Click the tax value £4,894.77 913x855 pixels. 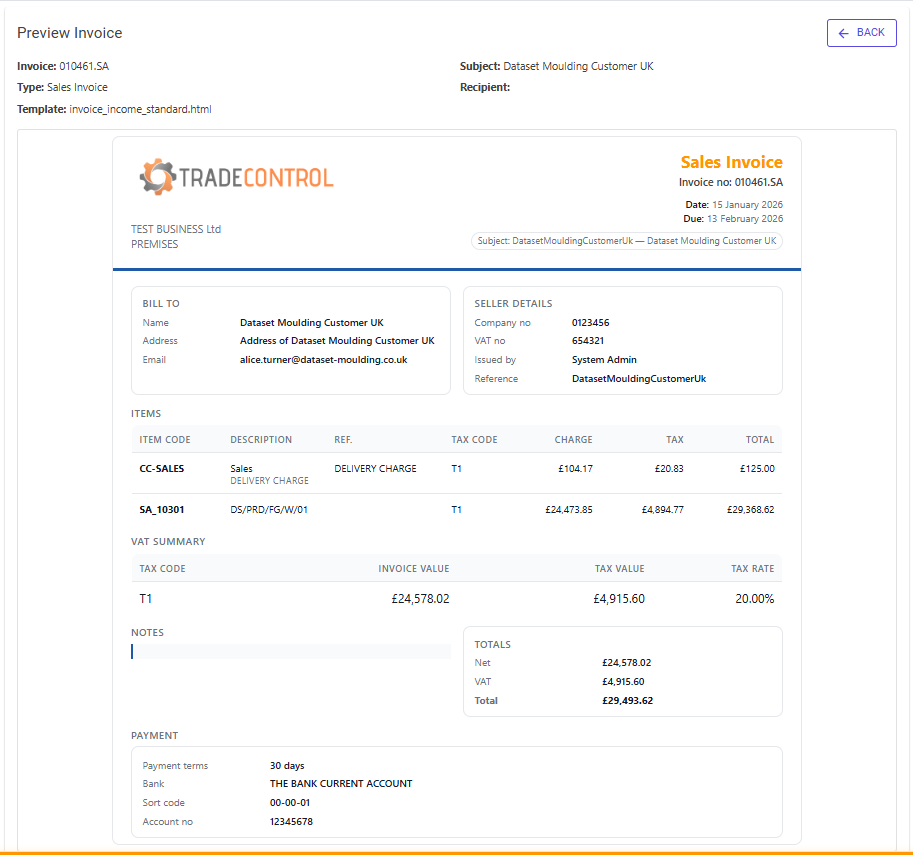click(663, 510)
